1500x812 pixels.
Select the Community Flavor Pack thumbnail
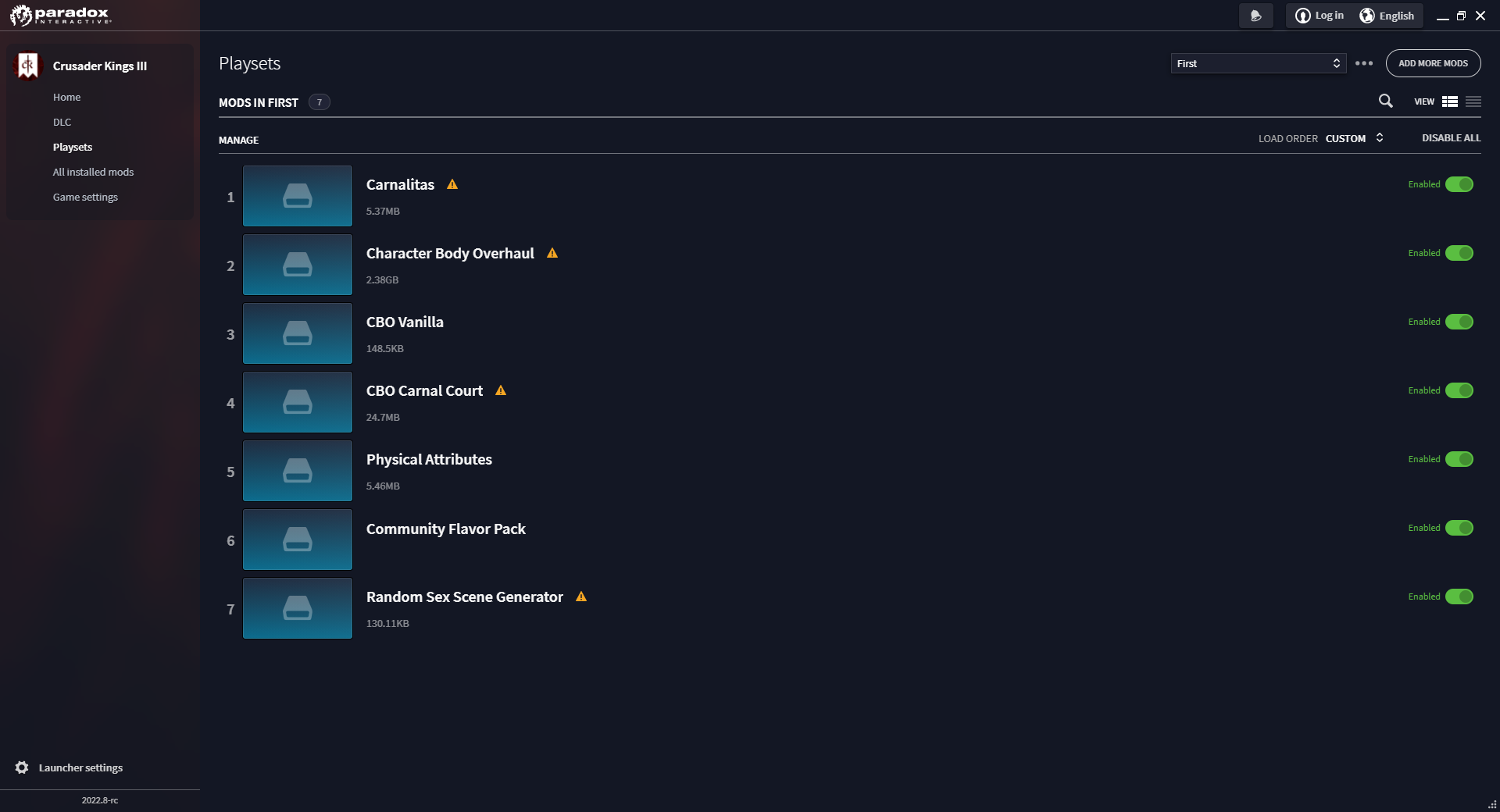click(x=298, y=540)
